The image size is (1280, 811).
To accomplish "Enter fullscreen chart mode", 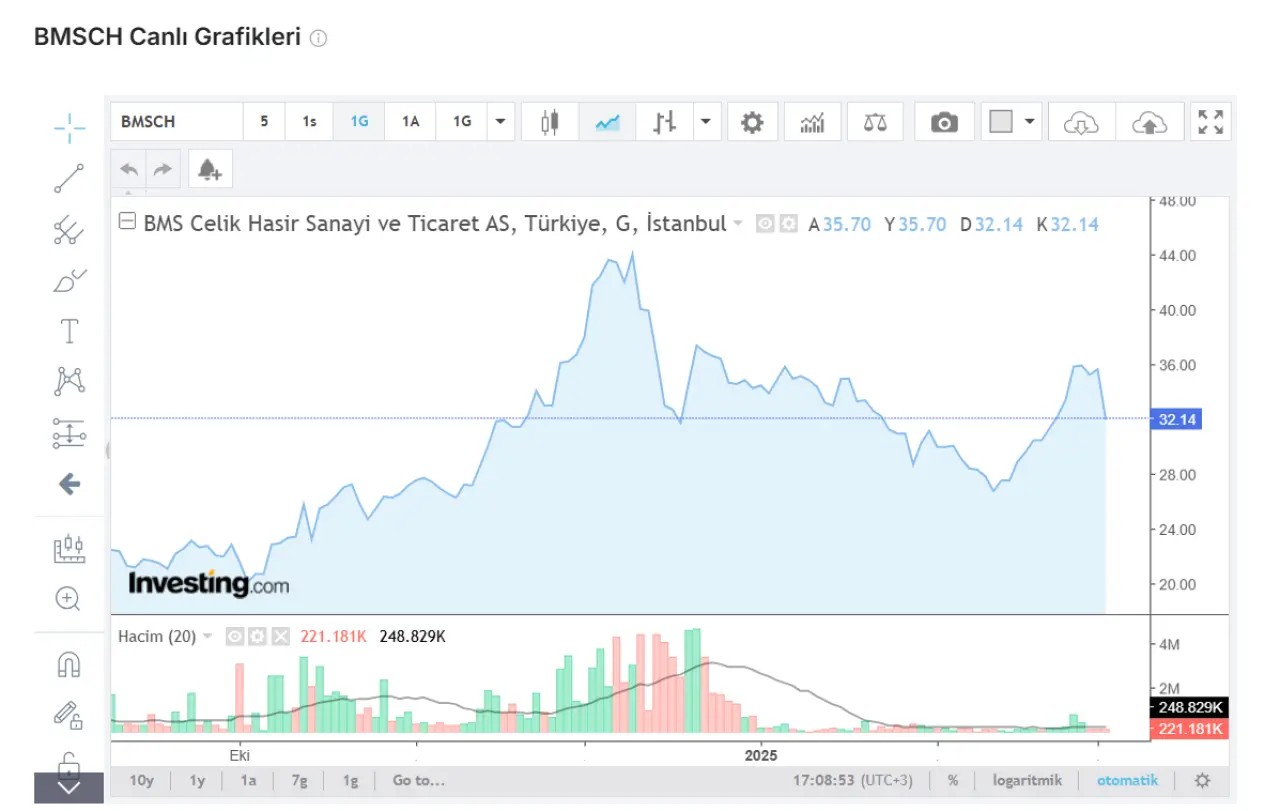I will tap(1211, 122).
